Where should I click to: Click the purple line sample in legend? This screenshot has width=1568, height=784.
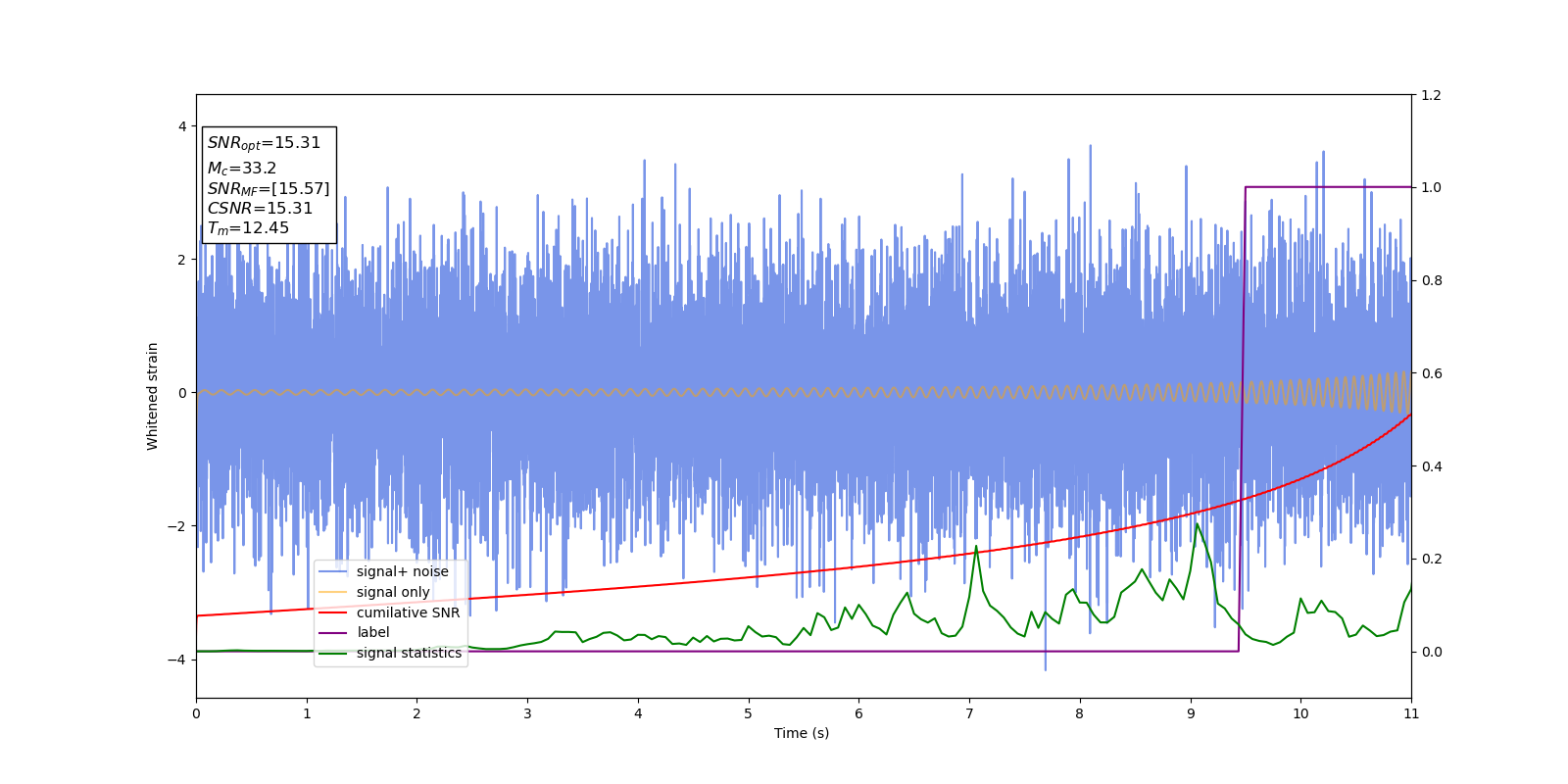[333, 633]
